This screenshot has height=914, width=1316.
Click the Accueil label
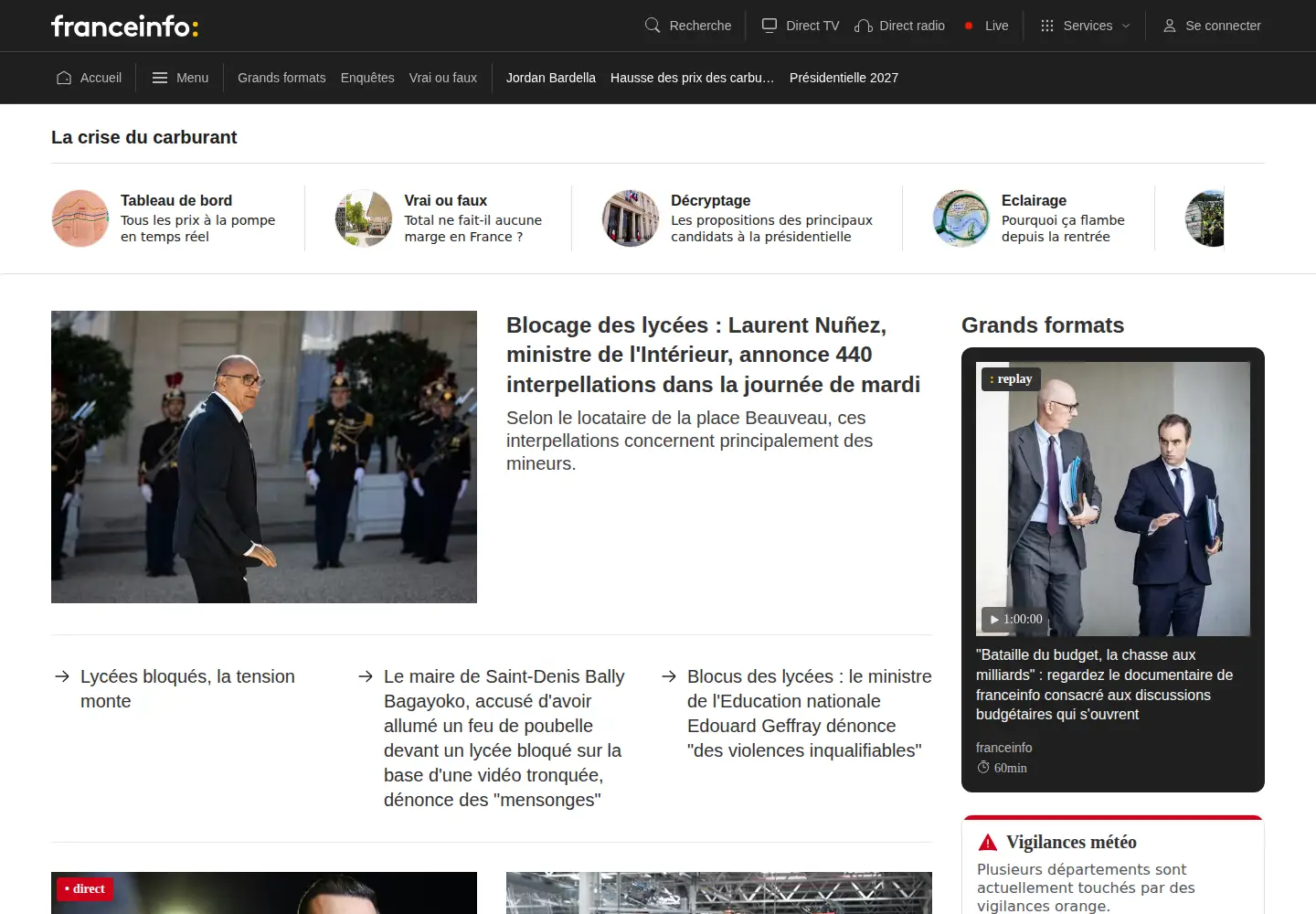click(x=101, y=78)
